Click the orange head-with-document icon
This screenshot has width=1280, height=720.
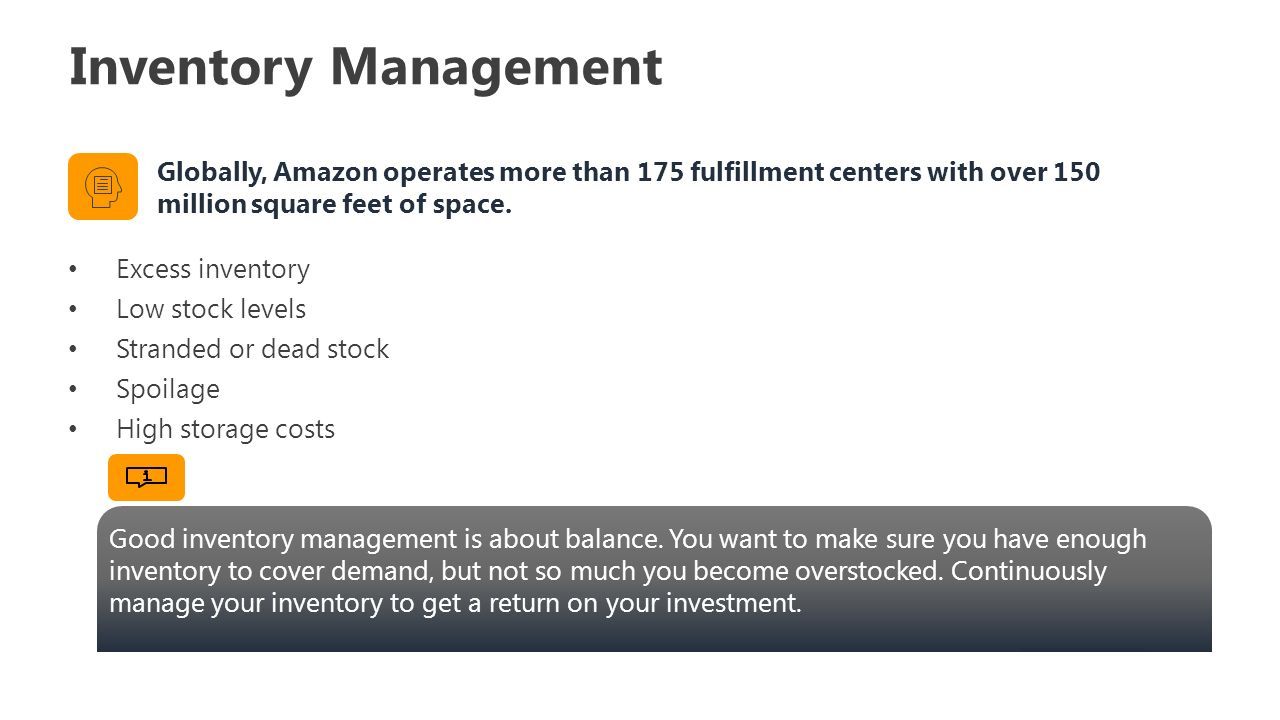(103, 186)
